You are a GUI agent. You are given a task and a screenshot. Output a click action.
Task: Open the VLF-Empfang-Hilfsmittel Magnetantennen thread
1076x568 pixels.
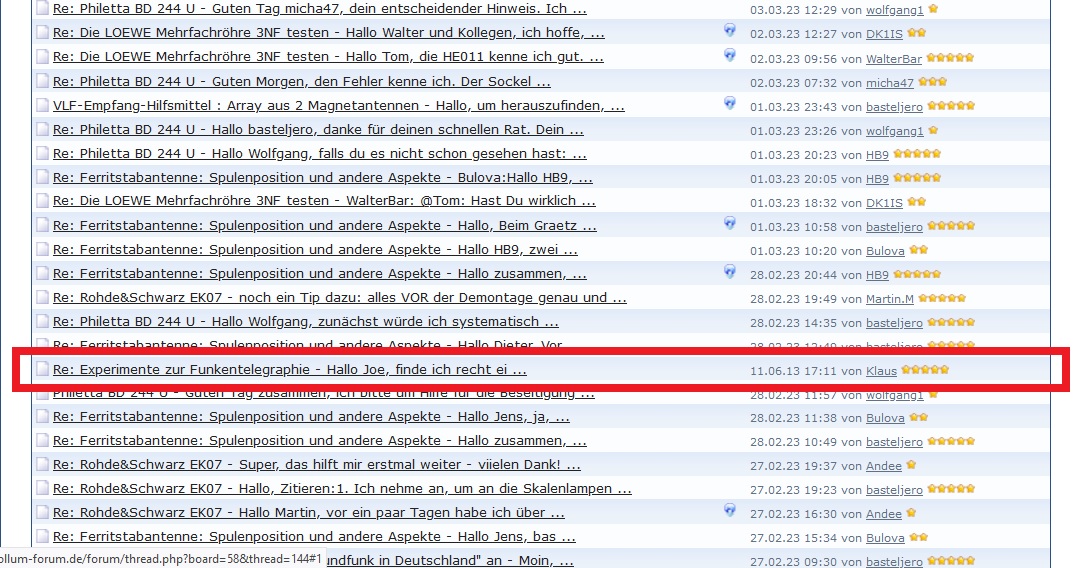pos(339,106)
